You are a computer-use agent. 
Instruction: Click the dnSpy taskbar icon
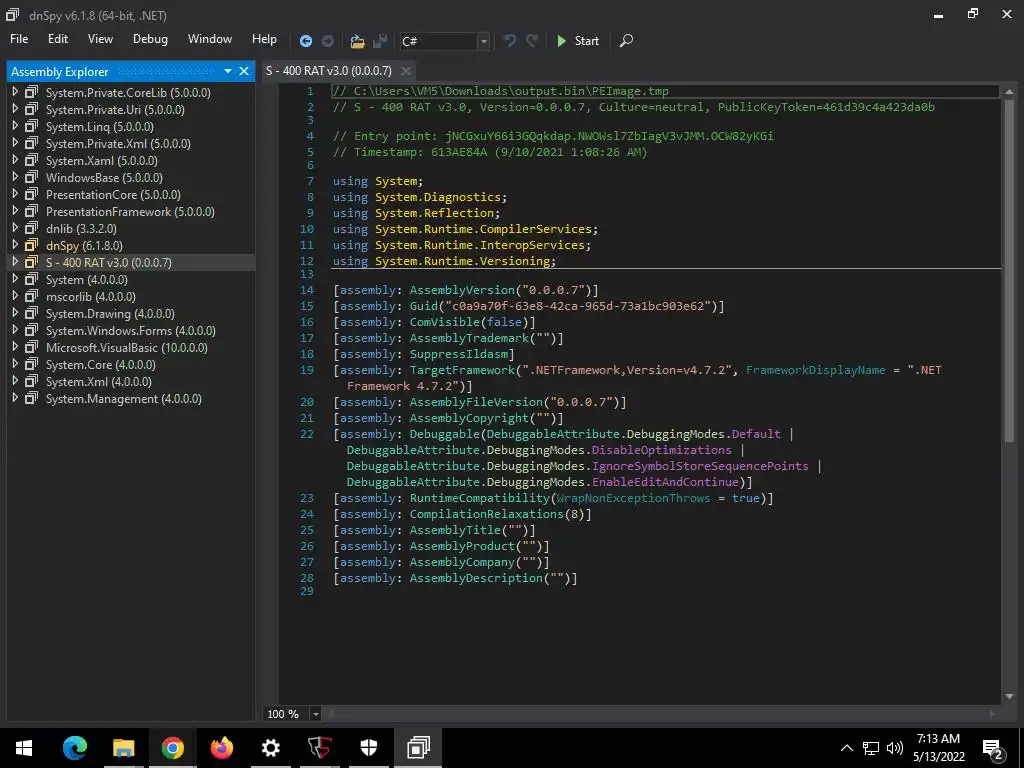418,748
